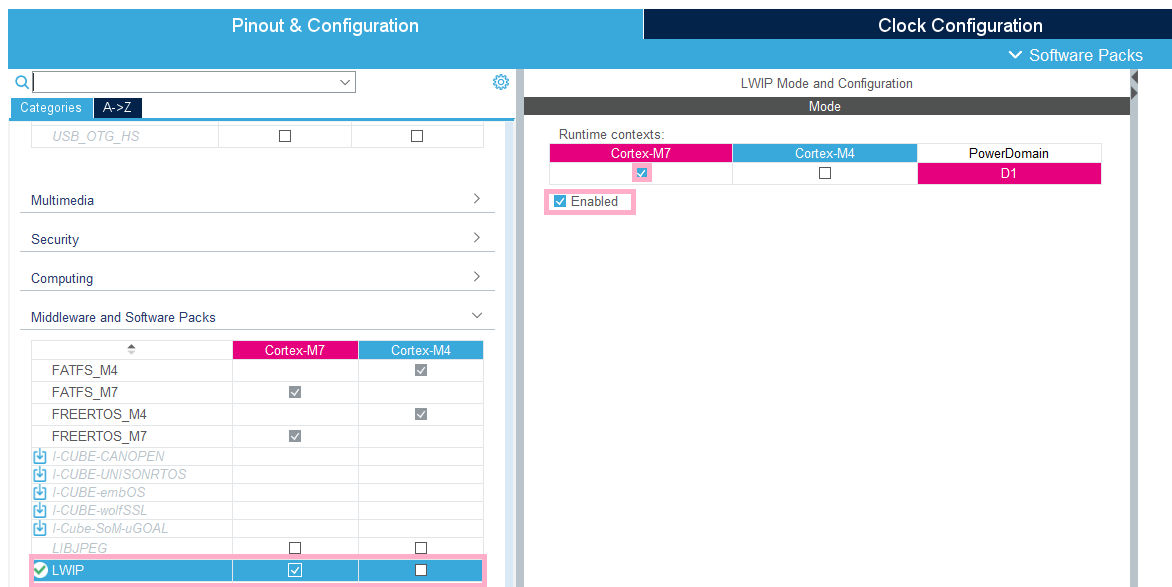Select the I-CUBE-CANOPEN entry
The width and height of the screenshot is (1172, 587).
tap(108, 456)
